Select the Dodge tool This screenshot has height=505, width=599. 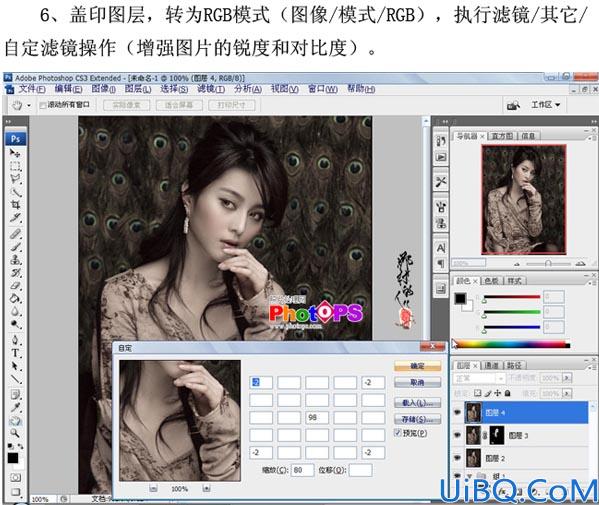15,324
